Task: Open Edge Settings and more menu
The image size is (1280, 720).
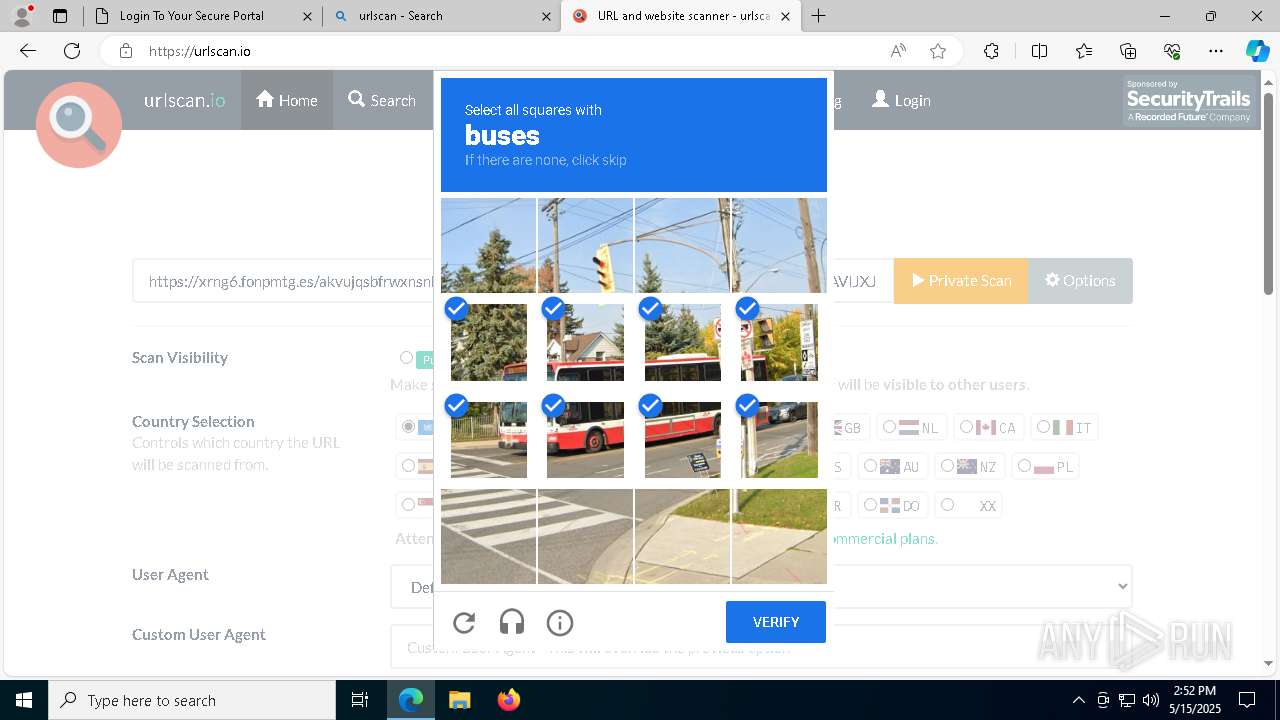Action: pyautogui.click(x=1216, y=51)
